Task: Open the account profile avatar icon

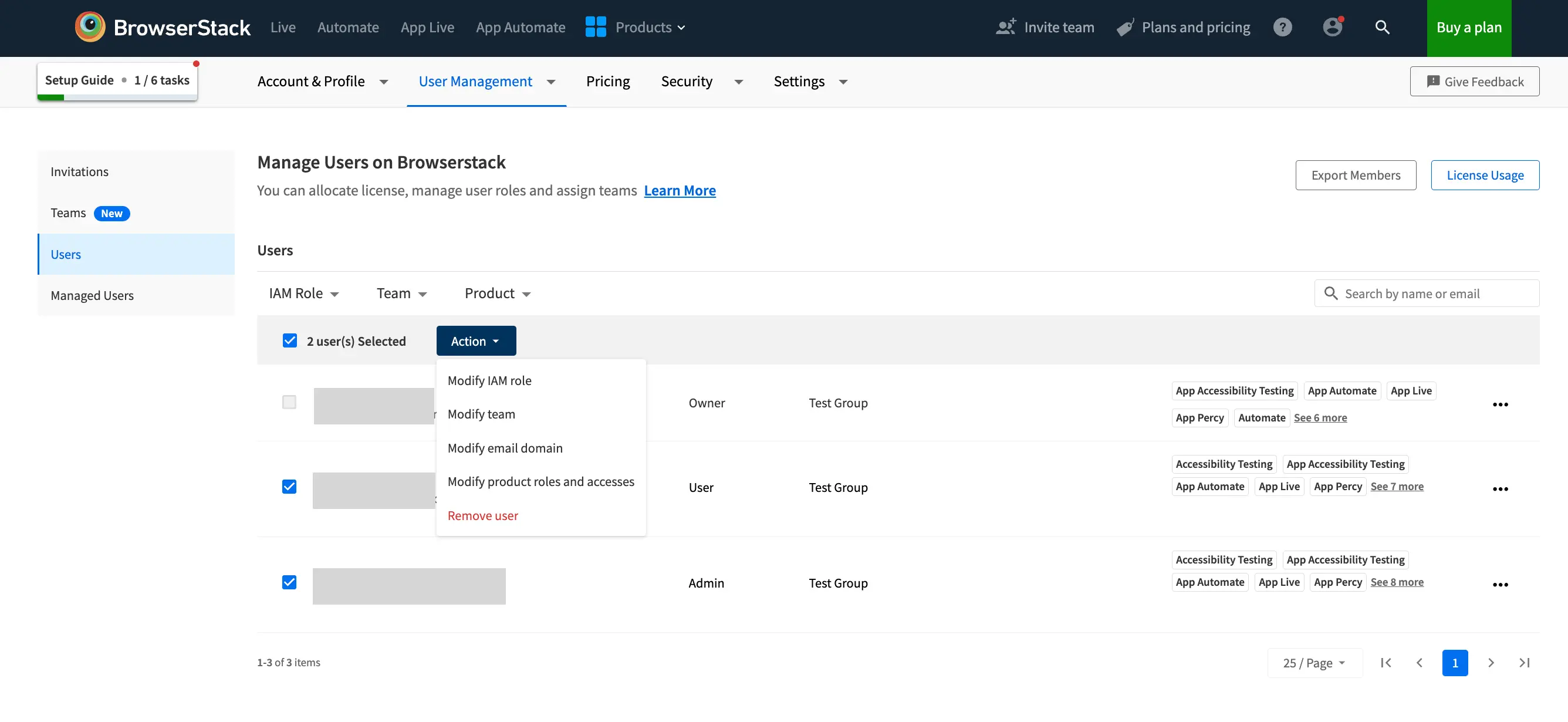Action: click(x=1332, y=28)
